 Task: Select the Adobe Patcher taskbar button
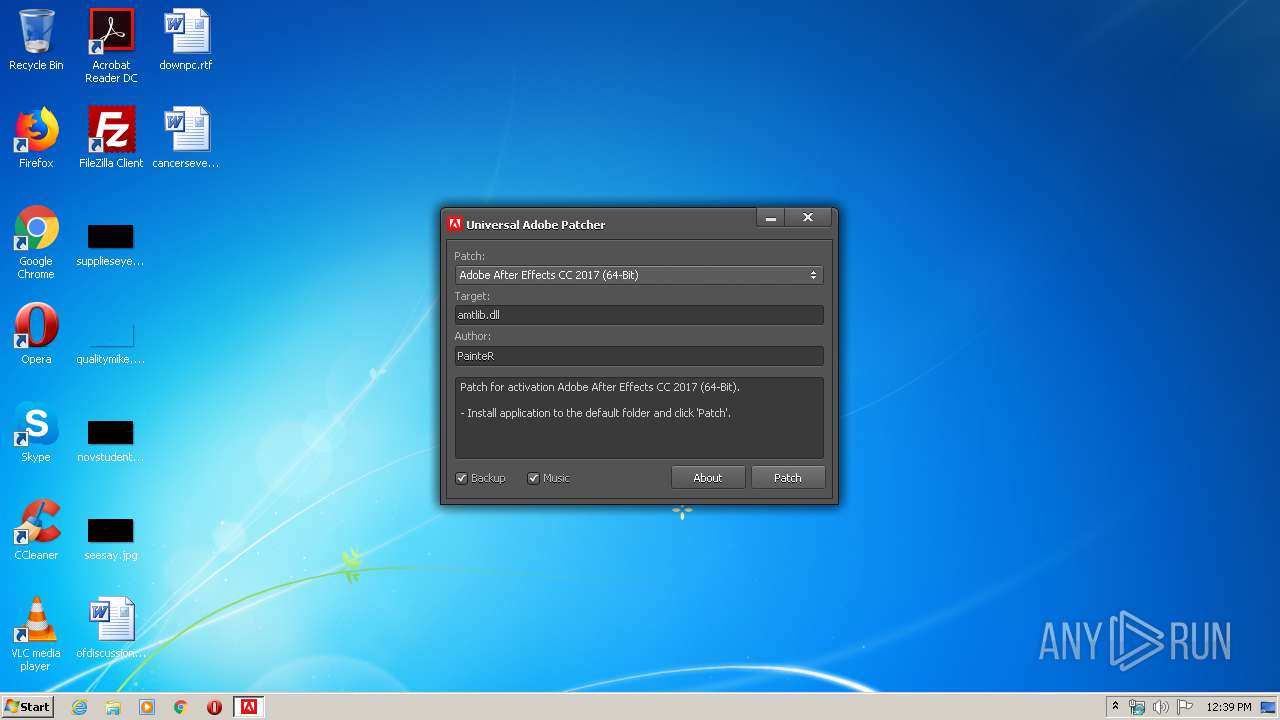click(x=248, y=707)
